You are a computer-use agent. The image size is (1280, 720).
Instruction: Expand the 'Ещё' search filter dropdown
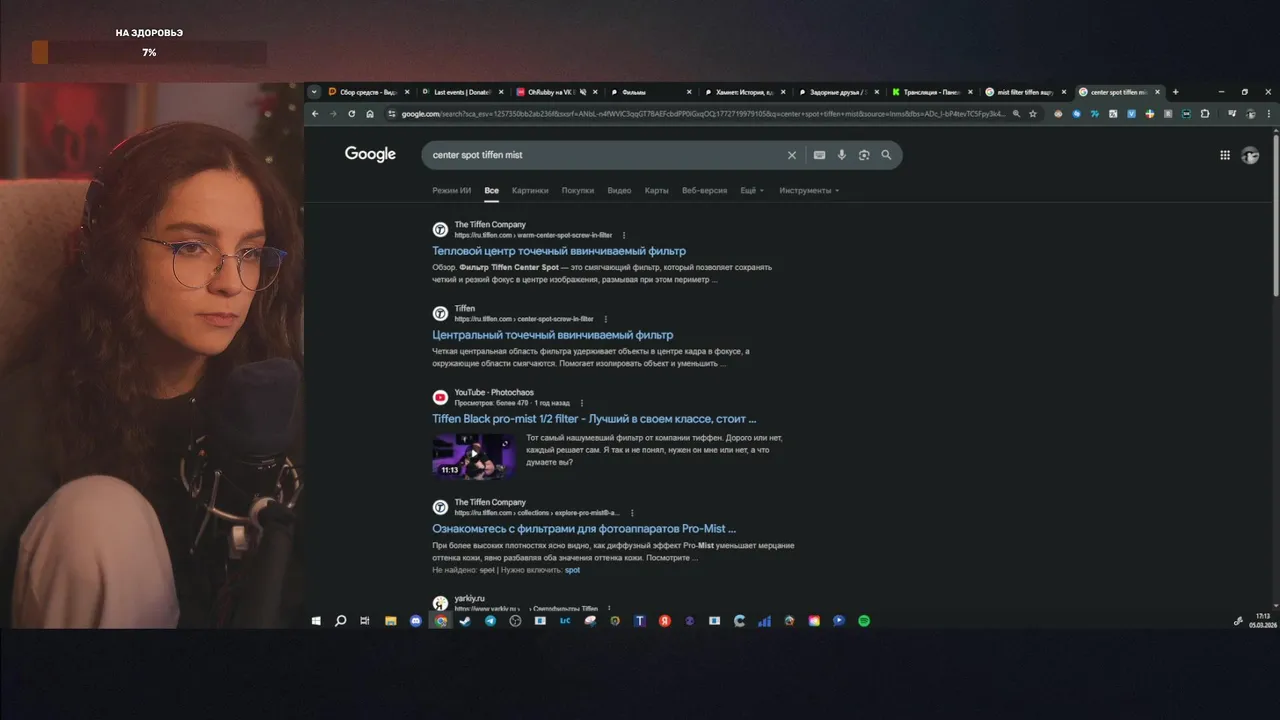tap(752, 190)
